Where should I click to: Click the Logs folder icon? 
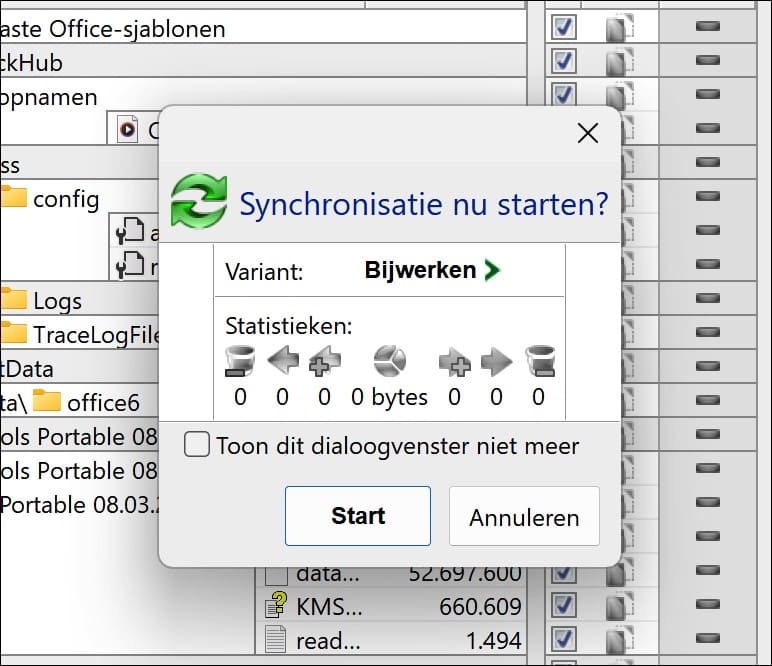click(13, 298)
